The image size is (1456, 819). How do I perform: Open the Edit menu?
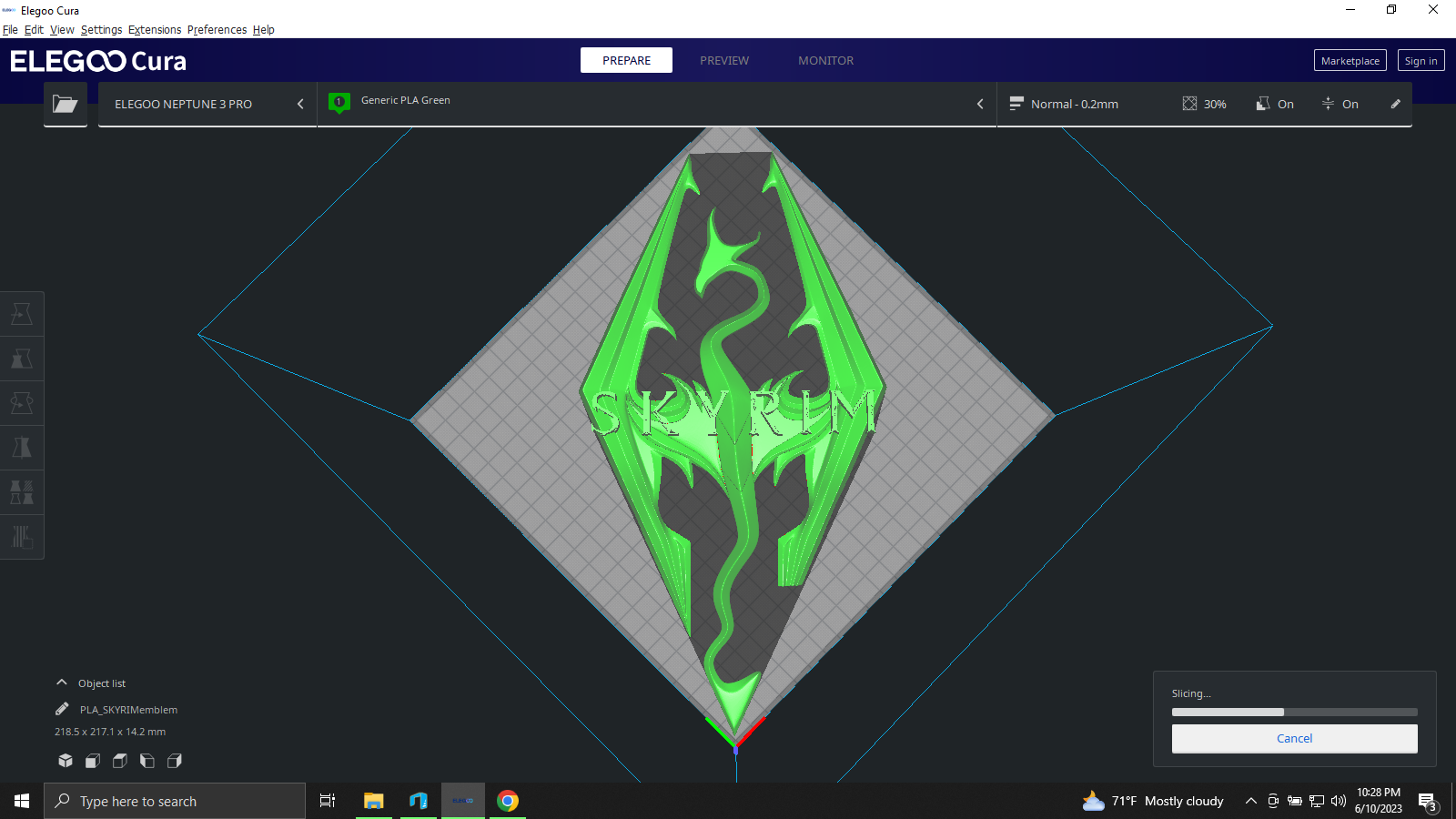pos(34,29)
